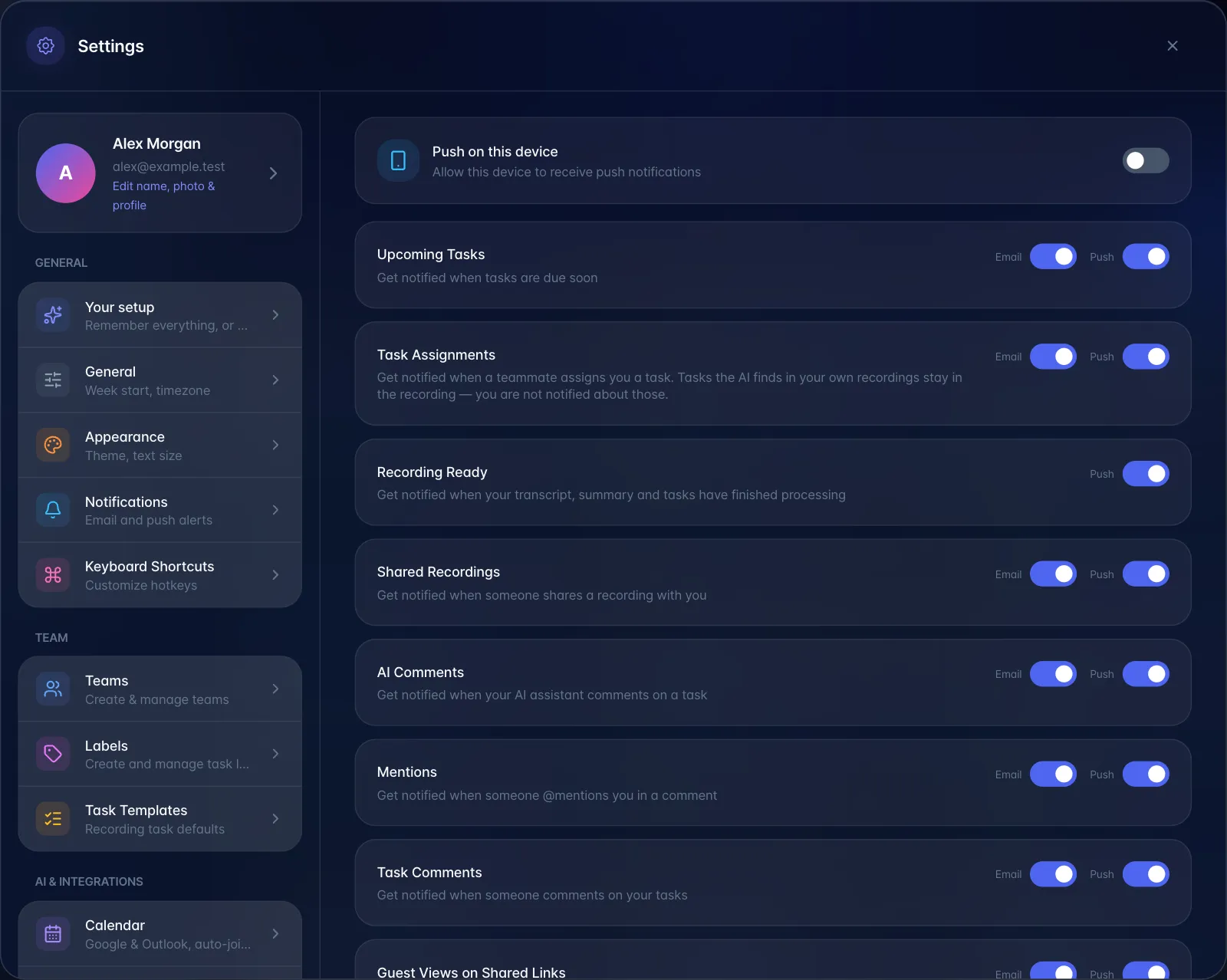Viewport: 1227px width, 980px height.
Task: Click the device icon beside Push on this device
Action: pyautogui.click(x=398, y=160)
